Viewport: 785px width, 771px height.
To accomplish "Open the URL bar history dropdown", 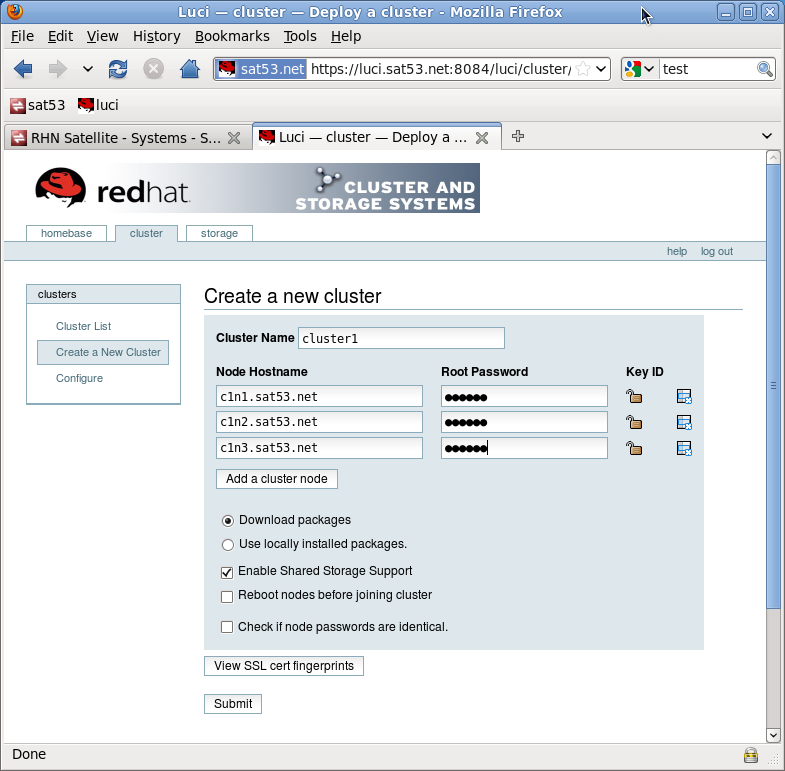I will click(601, 69).
